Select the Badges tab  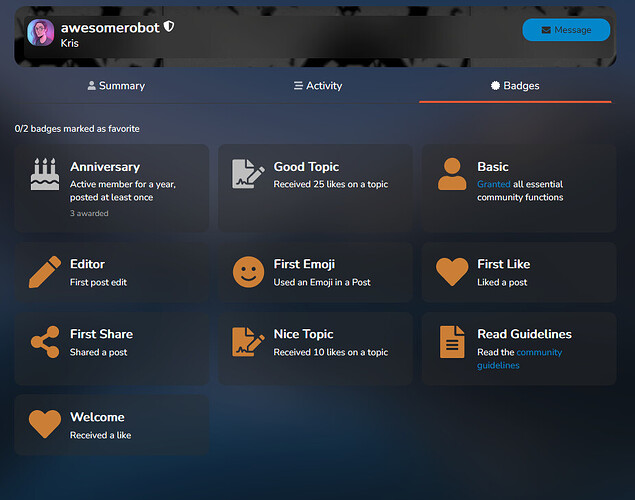[x=515, y=86]
